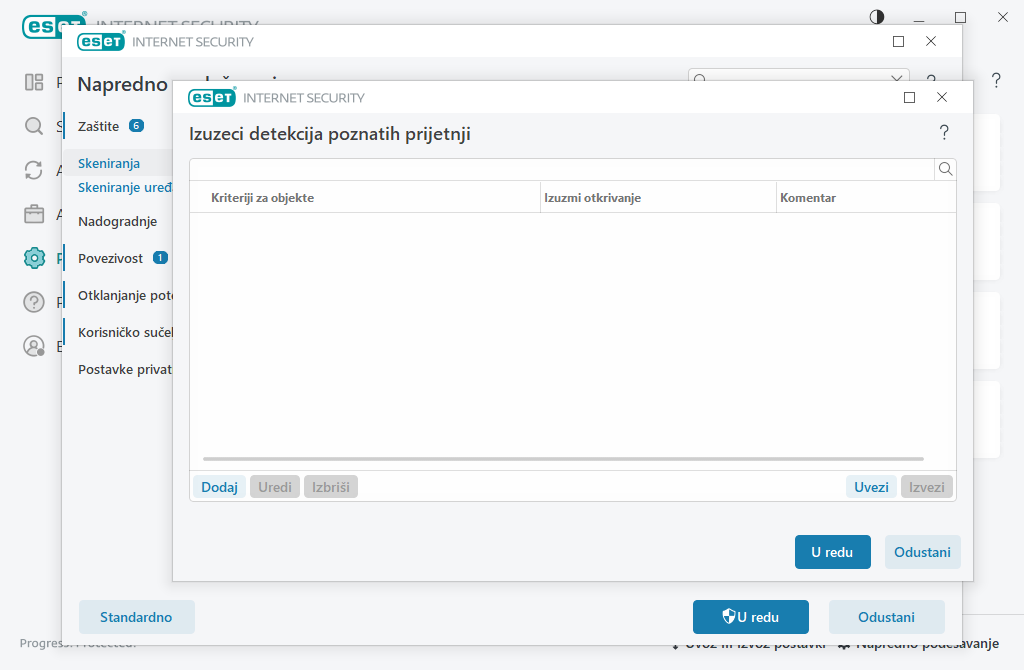Select Povezivost in advanced setup sidebar
This screenshot has width=1024, height=670.
(110, 258)
